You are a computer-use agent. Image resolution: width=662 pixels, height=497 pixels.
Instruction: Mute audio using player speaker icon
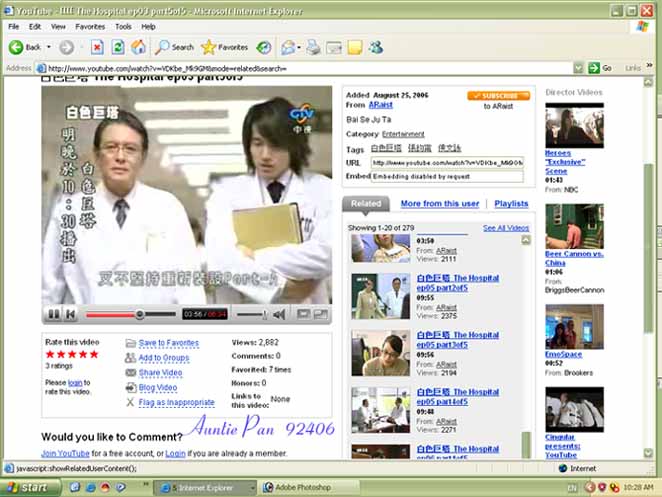279,314
